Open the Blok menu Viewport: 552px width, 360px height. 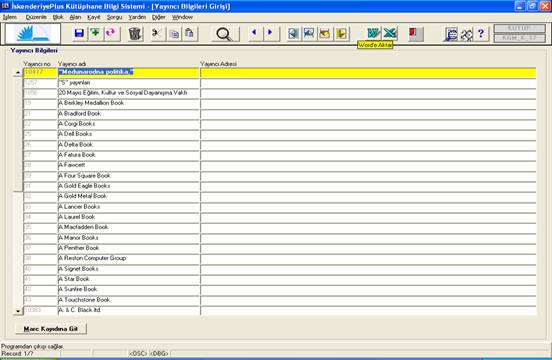pos(58,17)
